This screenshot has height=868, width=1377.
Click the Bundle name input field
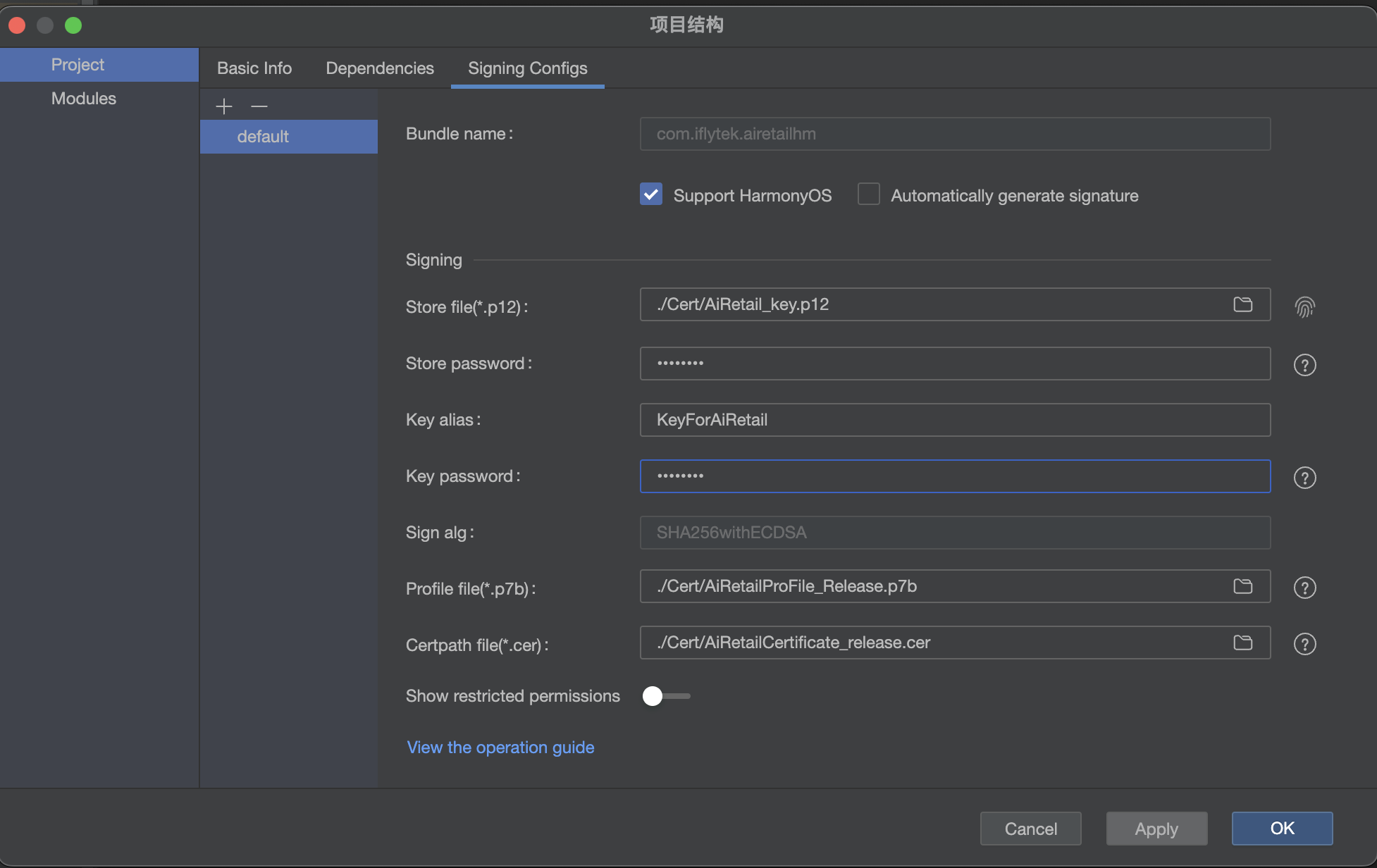(x=956, y=134)
